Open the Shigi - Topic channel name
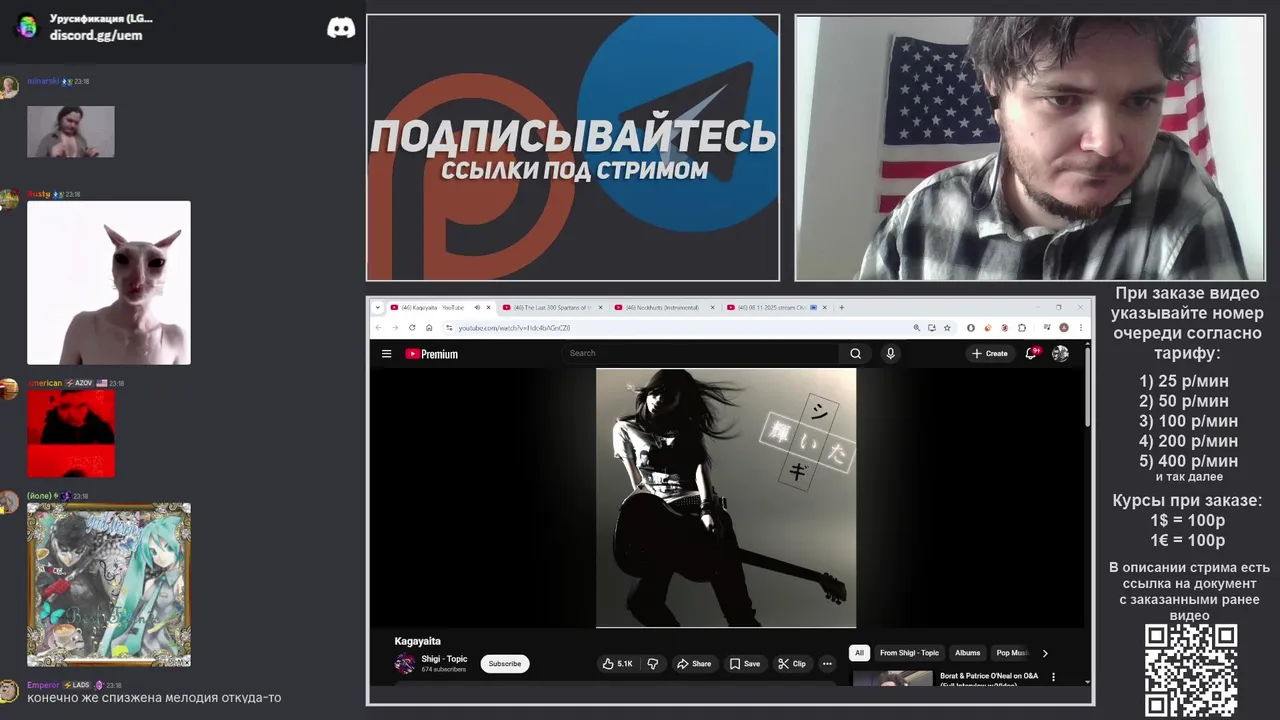 [x=444, y=659]
